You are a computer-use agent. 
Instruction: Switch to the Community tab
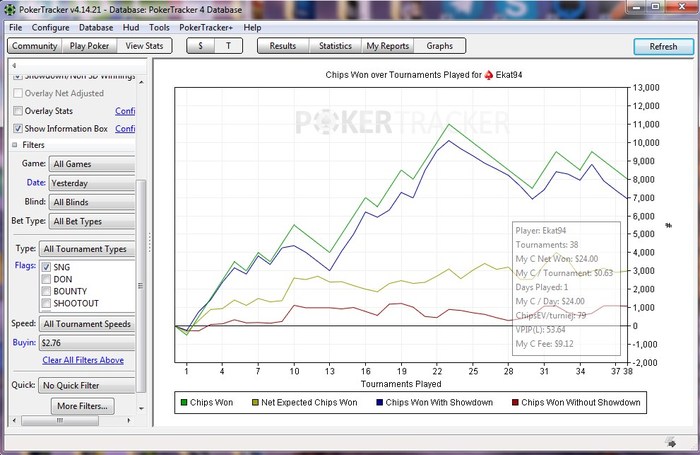pos(34,46)
